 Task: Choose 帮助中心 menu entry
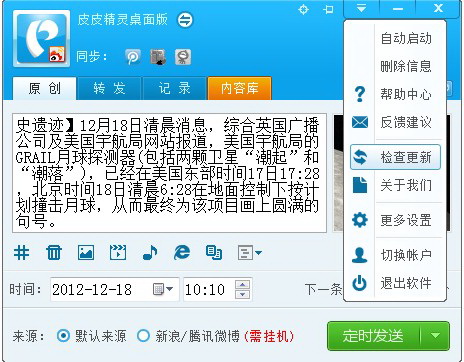click(x=395, y=94)
